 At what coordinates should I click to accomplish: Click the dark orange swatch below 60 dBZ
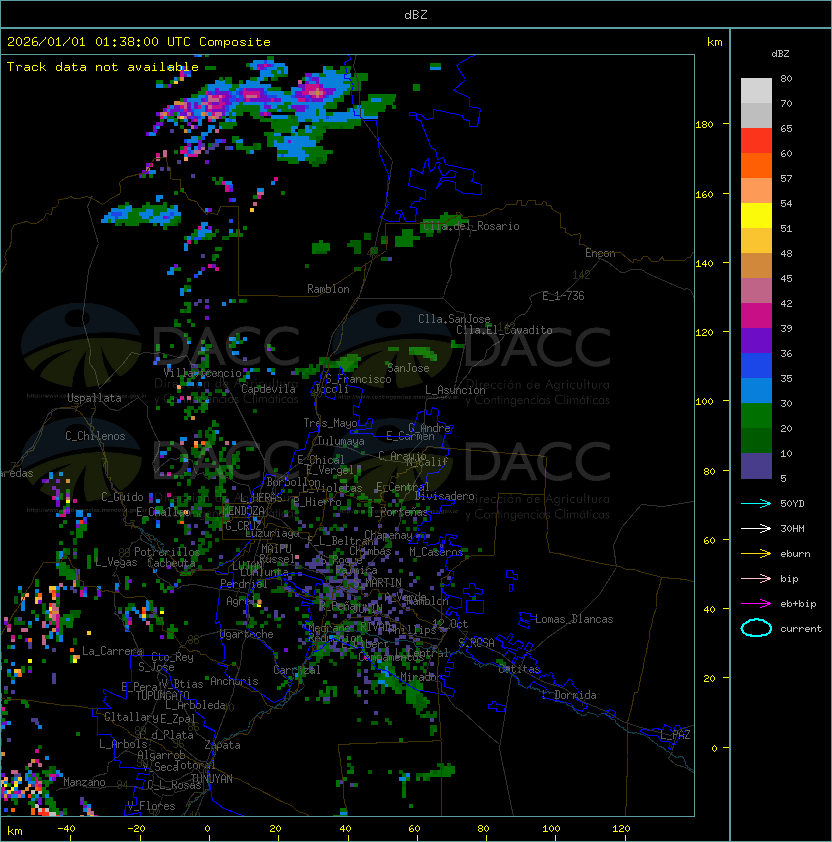click(x=756, y=166)
